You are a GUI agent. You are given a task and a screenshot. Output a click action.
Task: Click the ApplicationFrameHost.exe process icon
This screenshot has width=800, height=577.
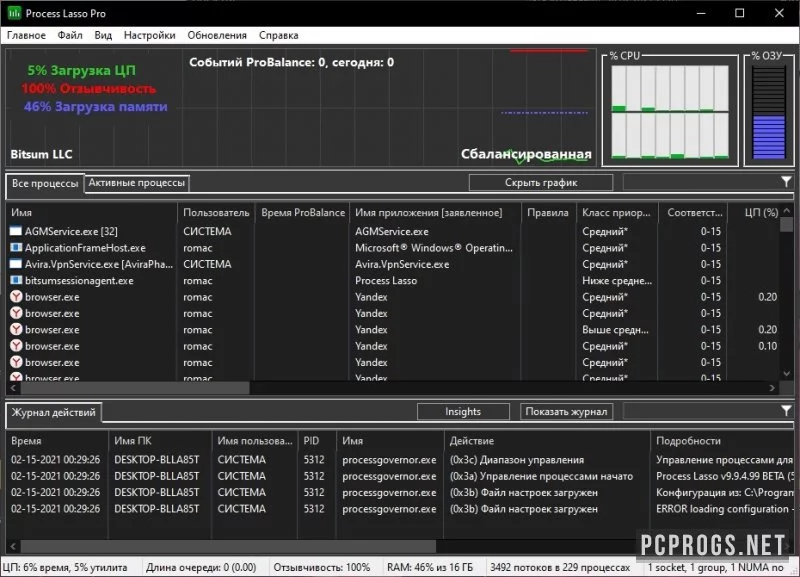[x=16, y=247]
